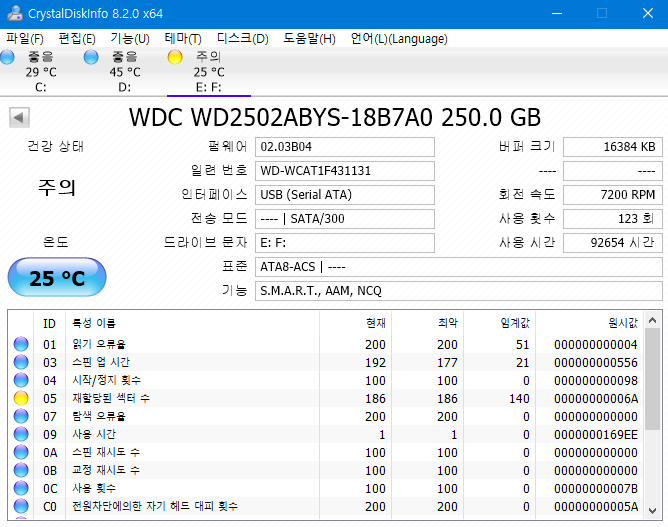Viewport: 668px width, 527px height.
Task: Click the blue status orb for D: drive
Action: tap(91, 57)
